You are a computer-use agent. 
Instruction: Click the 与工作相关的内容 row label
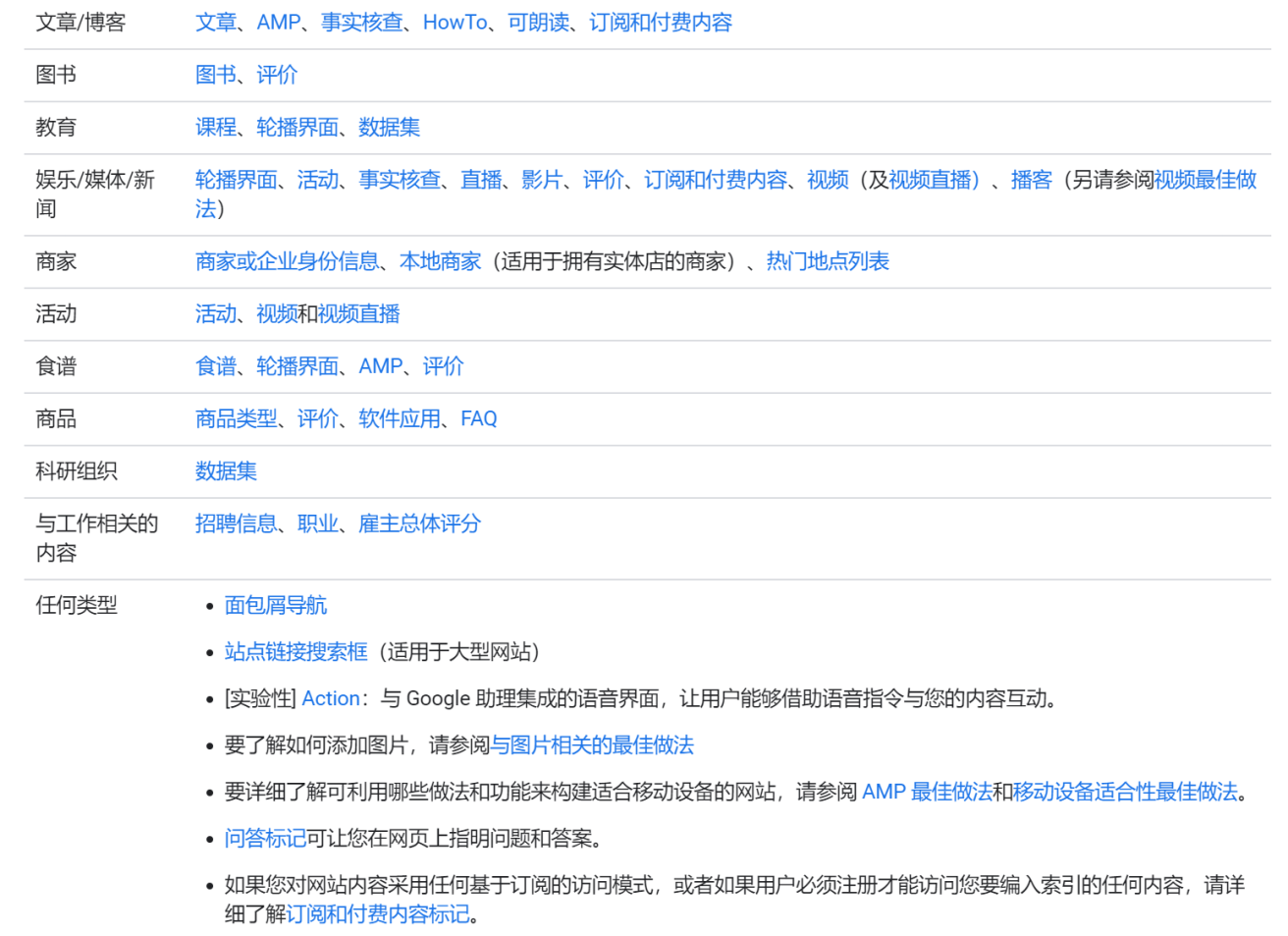pyautogui.click(x=96, y=538)
